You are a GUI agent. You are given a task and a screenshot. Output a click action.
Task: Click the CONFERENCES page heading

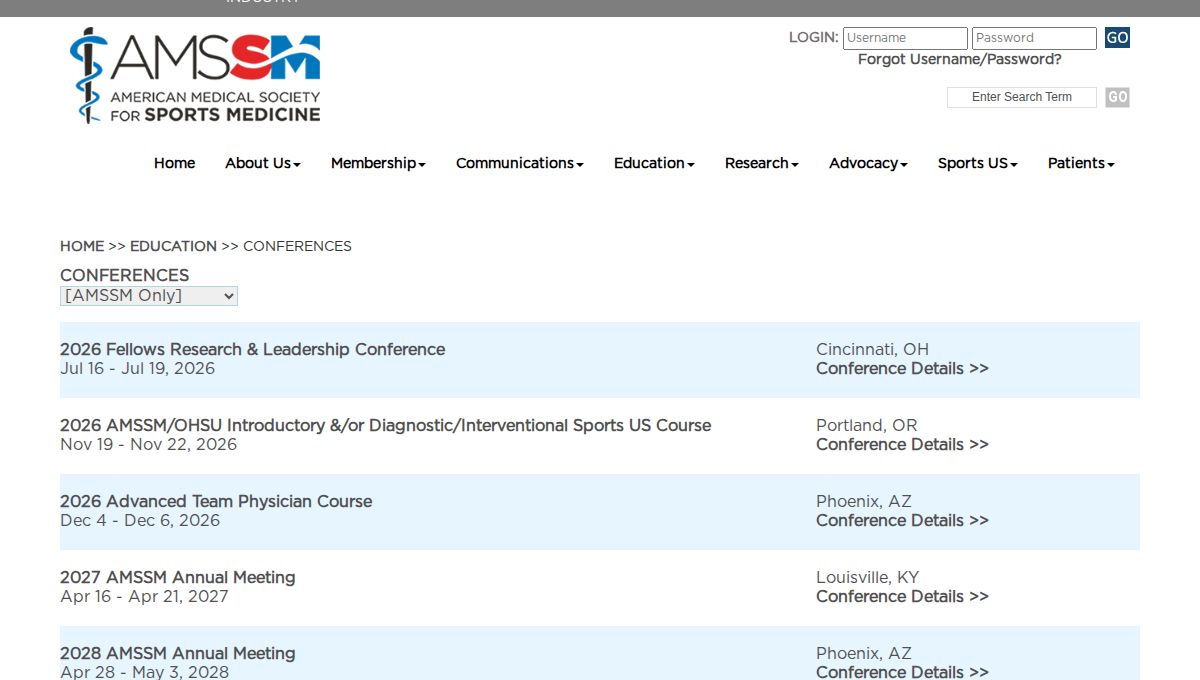[x=124, y=275]
